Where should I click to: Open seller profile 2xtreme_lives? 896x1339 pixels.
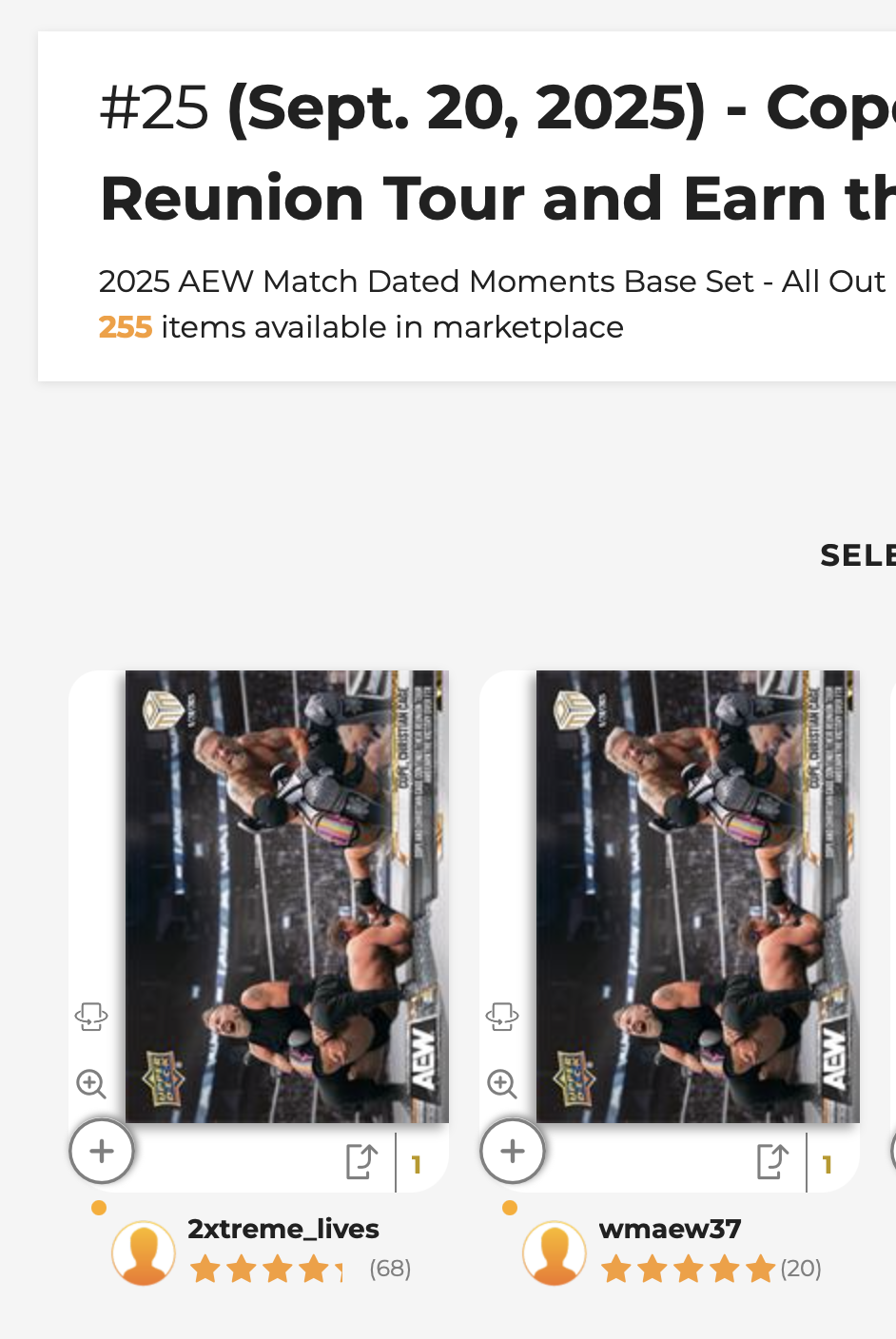tap(283, 1229)
